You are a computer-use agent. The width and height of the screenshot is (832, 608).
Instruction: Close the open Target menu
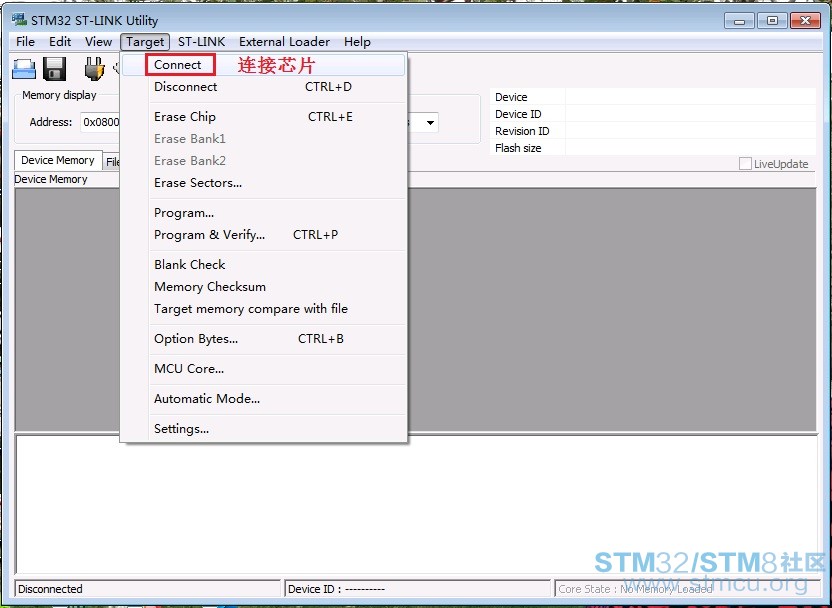pyautogui.click(x=145, y=42)
